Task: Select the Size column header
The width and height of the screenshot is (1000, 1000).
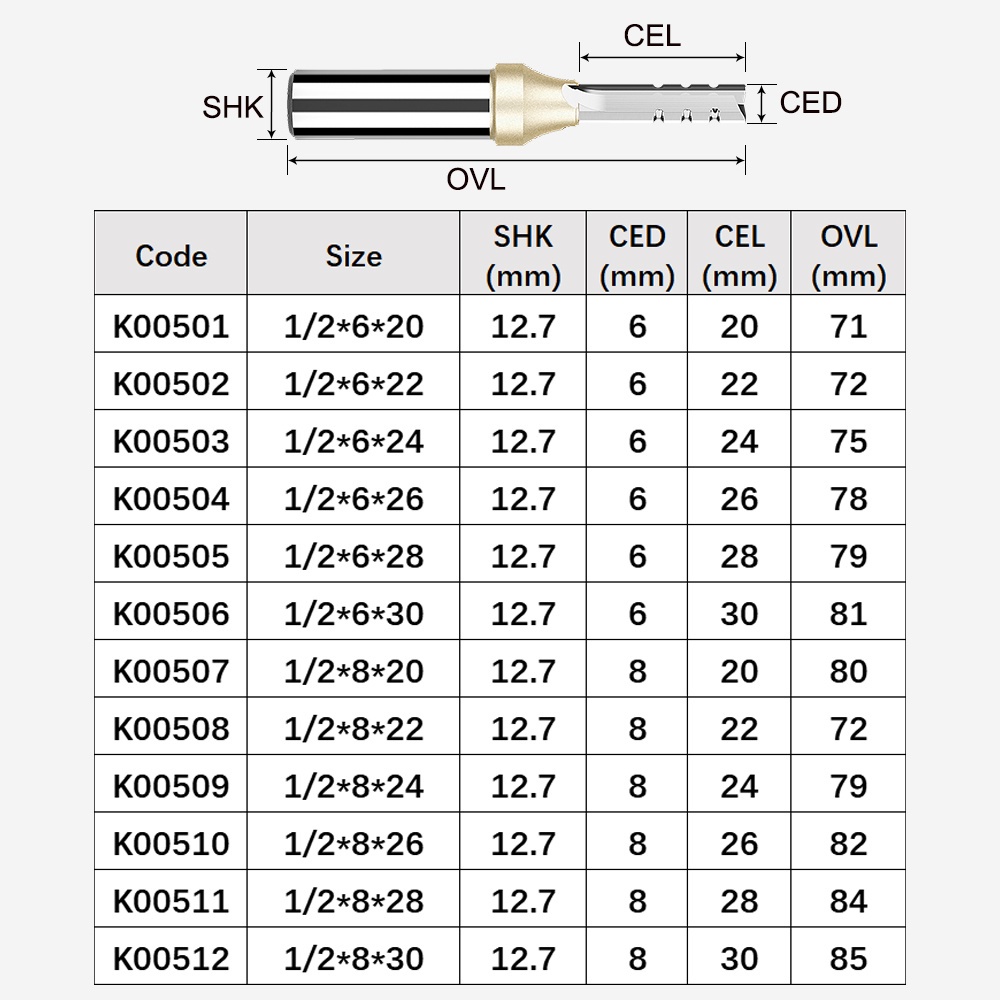Action: pos(353,256)
